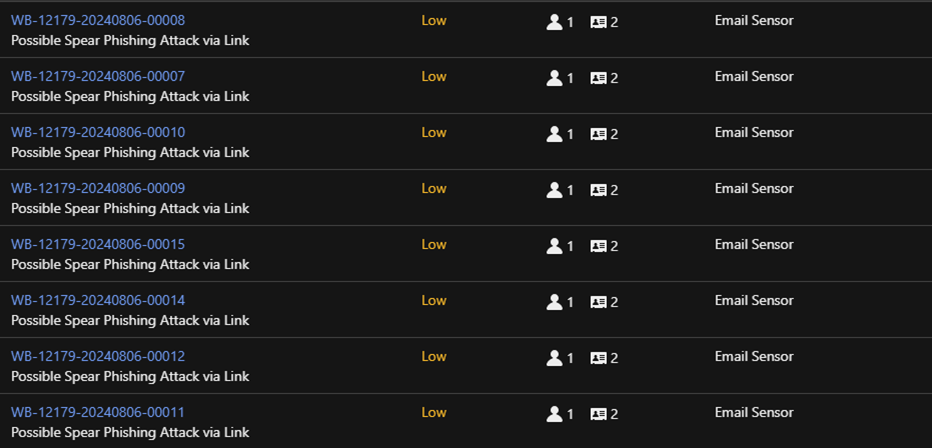932x448 pixels.
Task: Click the ID card icon for alert 00008
Action: tap(599, 21)
